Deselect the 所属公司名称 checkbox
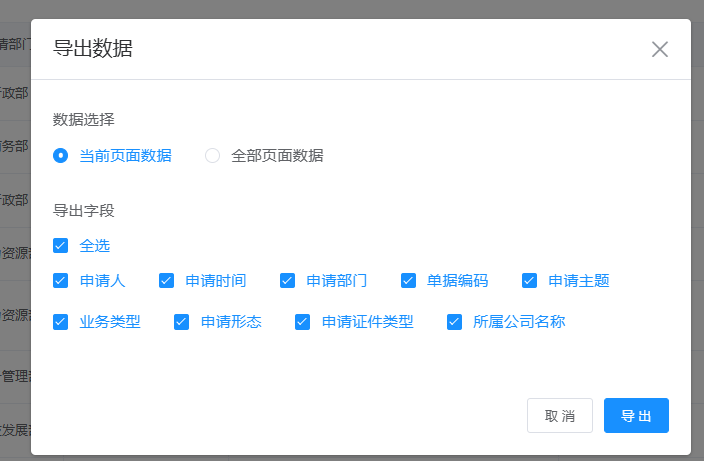Viewport: 704px width, 461px height. pyautogui.click(x=454, y=322)
